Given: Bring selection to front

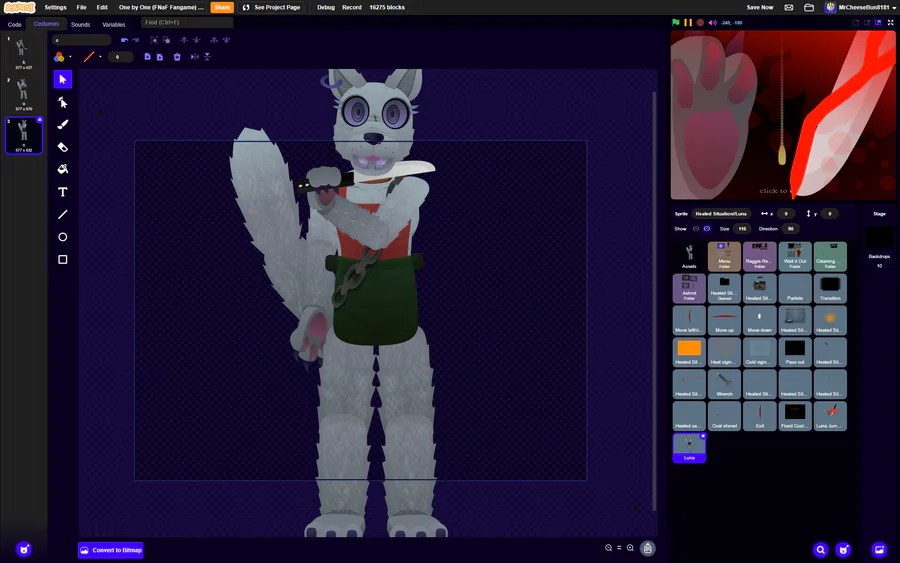Looking at the screenshot, I should [x=214, y=40].
